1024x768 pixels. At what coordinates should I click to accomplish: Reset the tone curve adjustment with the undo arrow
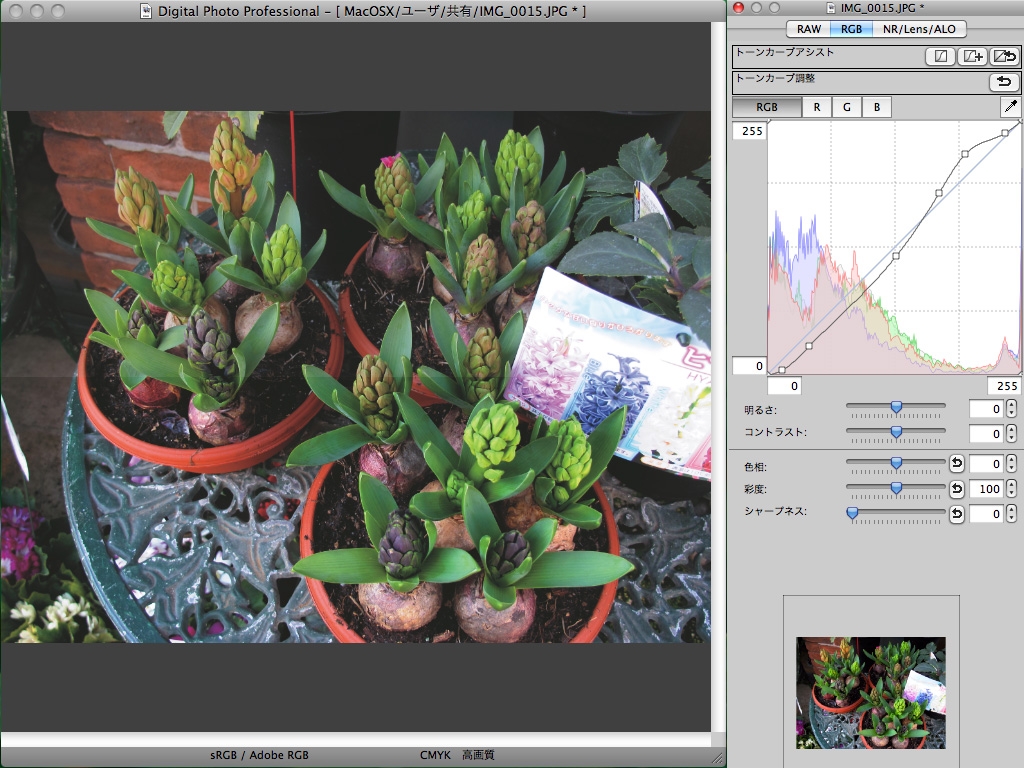pos(1003,82)
